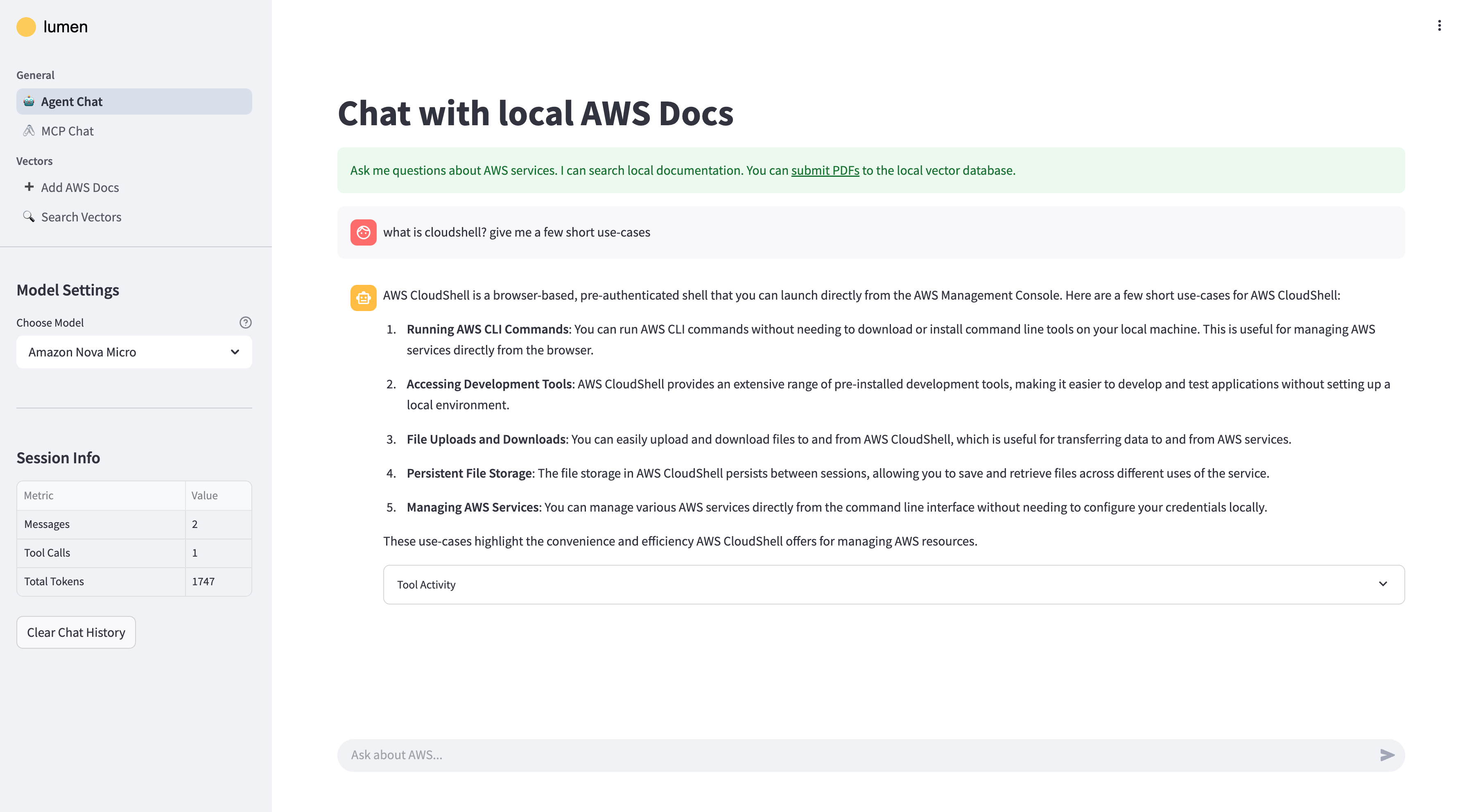Click the send message arrow icon

(x=1387, y=755)
